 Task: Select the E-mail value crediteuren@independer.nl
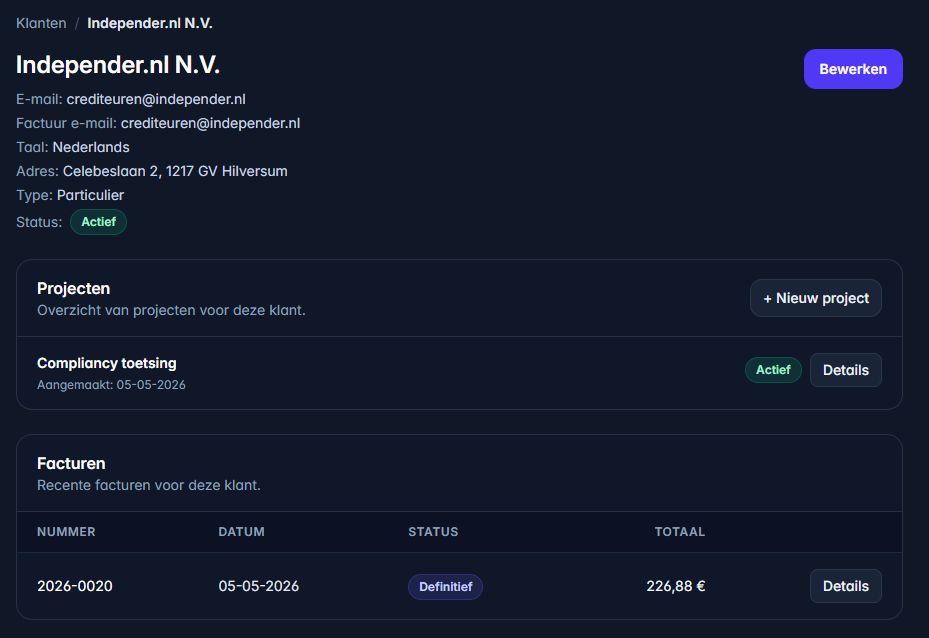[156, 100]
